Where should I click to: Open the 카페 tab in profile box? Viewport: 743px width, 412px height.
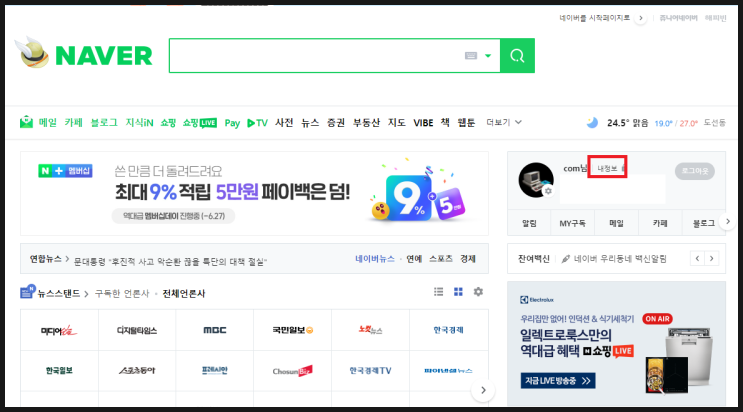(660, 223)
